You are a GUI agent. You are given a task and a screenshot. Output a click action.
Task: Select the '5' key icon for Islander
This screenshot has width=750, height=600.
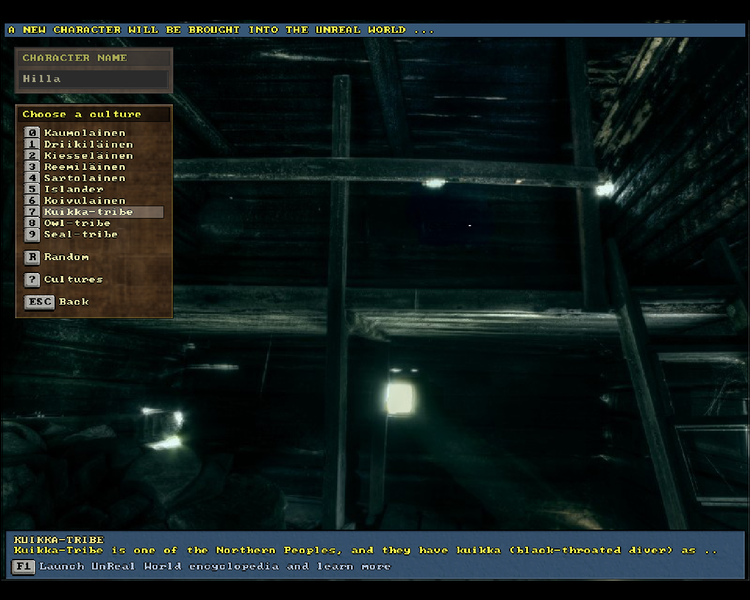(x=32, y=189)
